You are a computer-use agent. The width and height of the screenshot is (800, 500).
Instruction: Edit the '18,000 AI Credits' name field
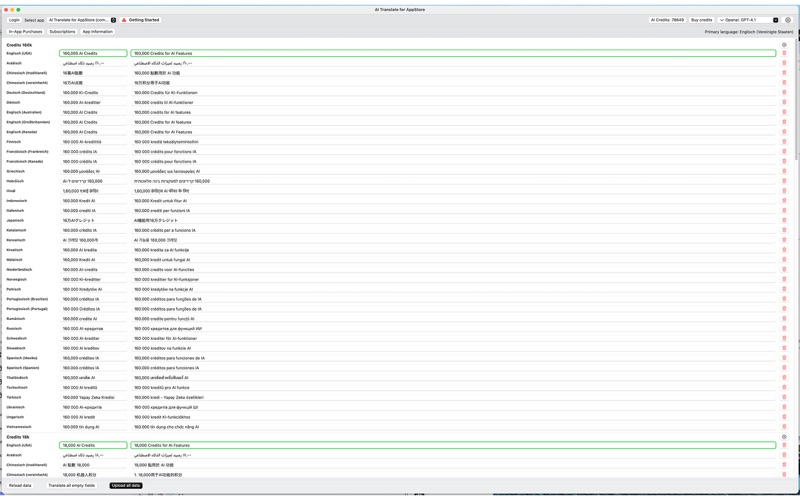coord(93,445)
